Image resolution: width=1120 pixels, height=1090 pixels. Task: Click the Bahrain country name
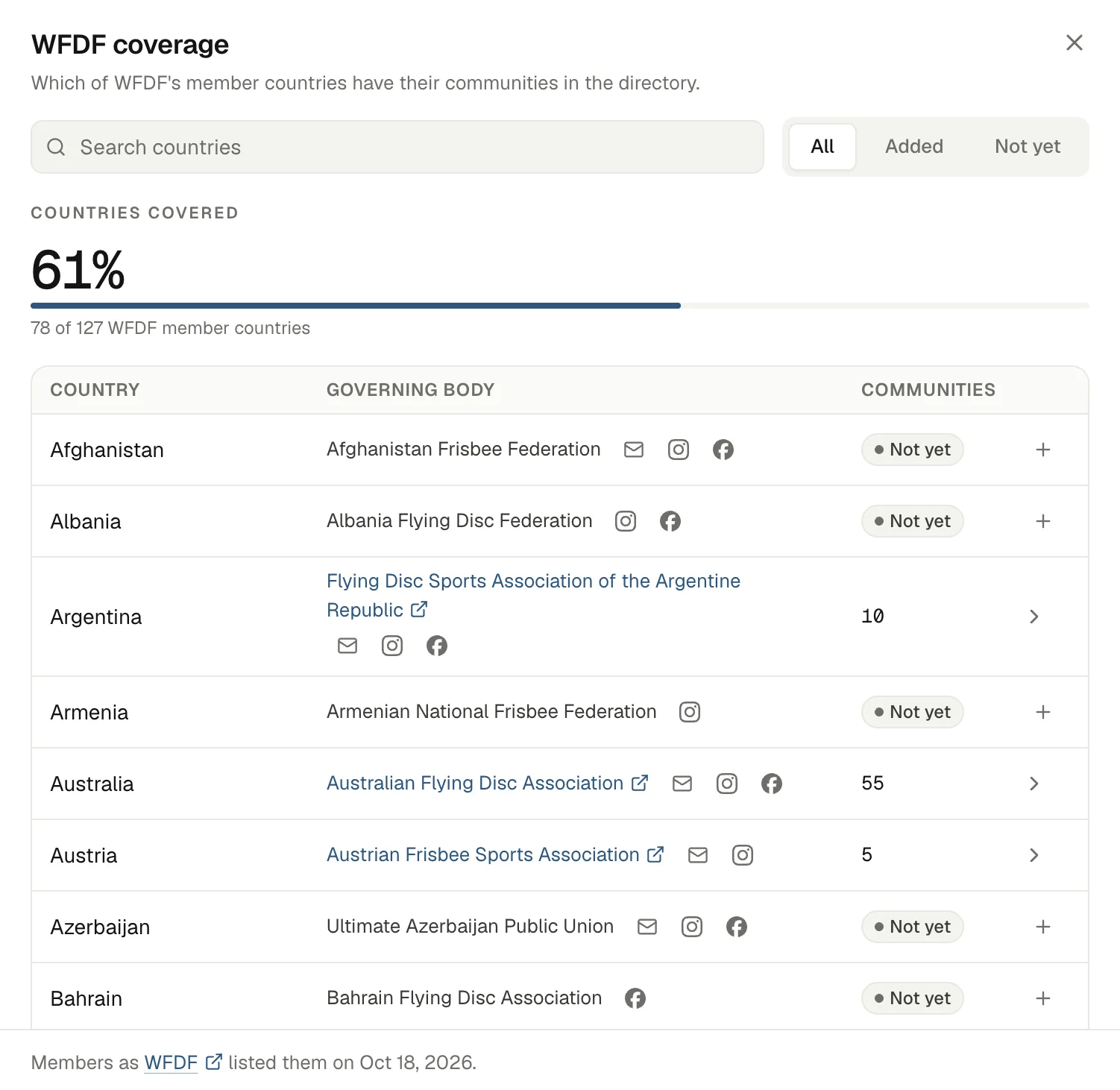point(86,998)
